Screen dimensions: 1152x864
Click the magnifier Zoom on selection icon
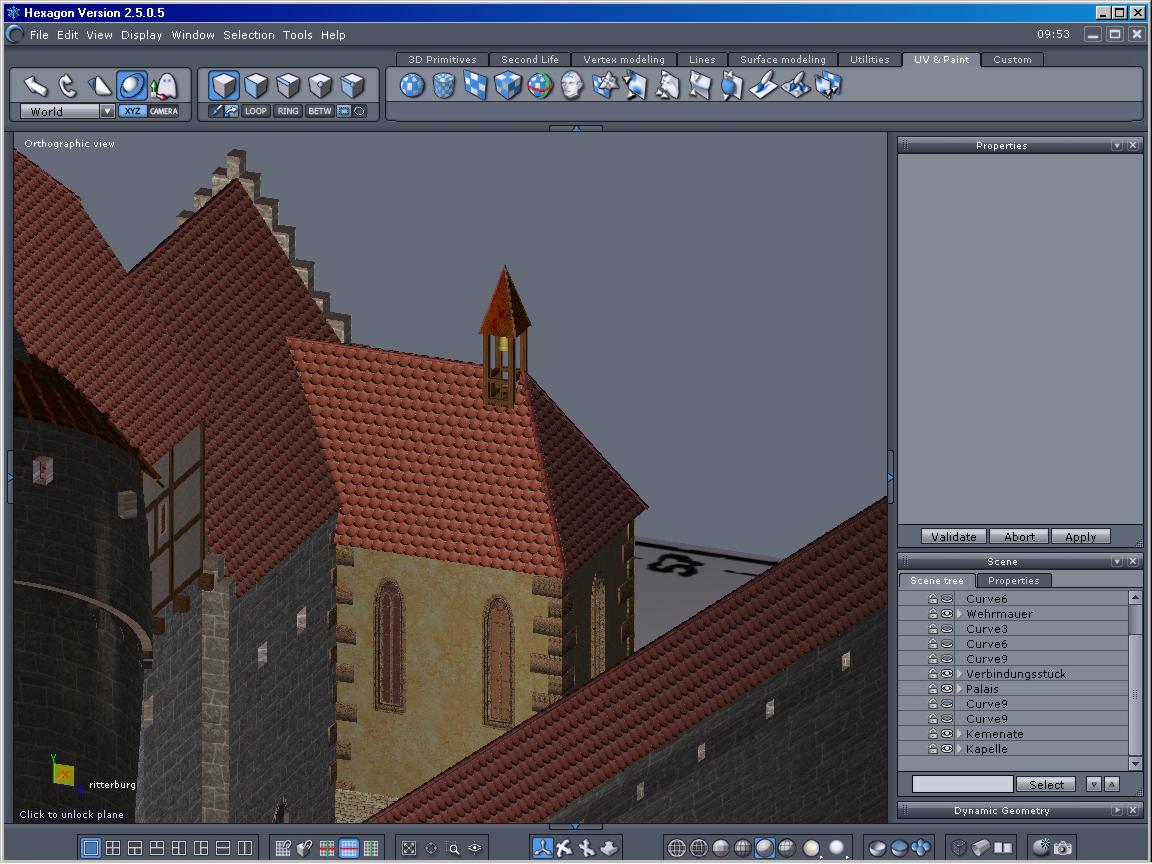pos(453,849)
